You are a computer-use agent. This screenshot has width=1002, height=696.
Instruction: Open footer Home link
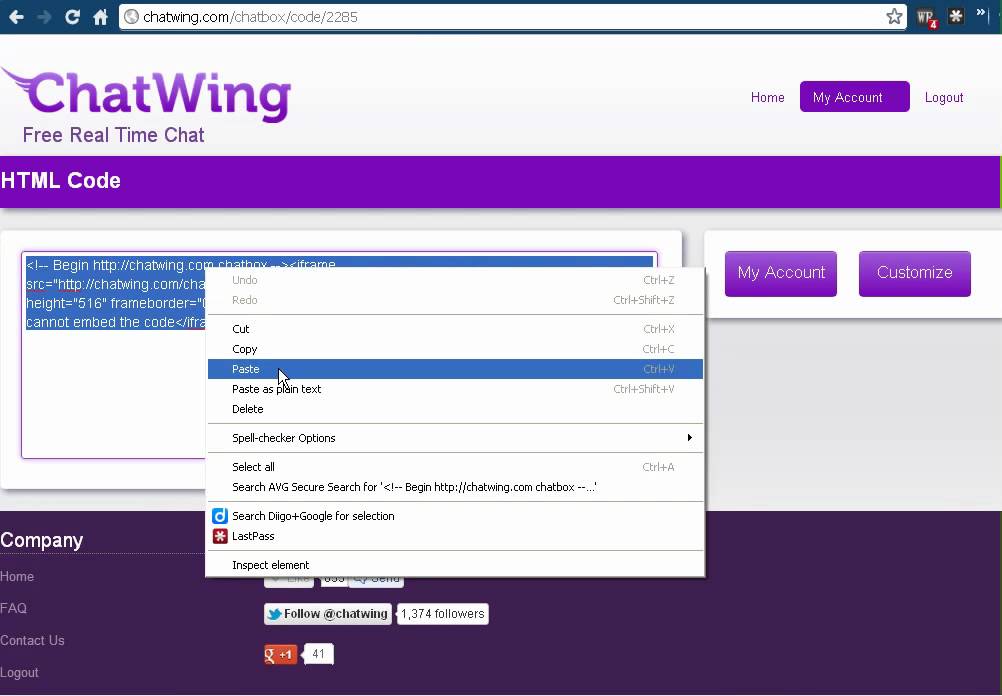point(17,576)
